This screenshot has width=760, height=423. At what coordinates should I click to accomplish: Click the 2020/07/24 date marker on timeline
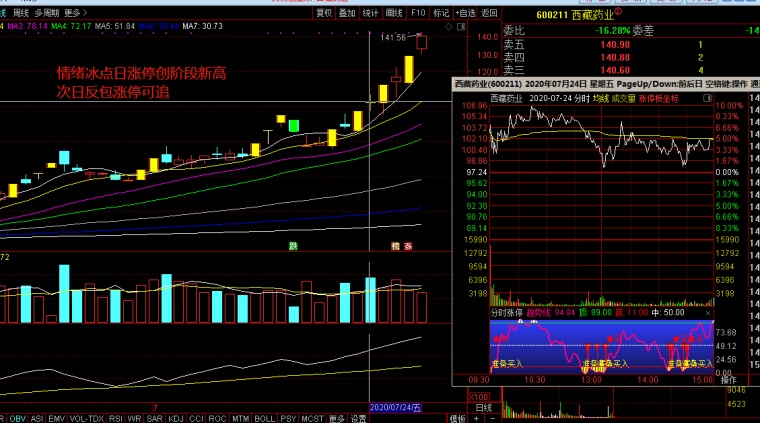tap(394, 408)
